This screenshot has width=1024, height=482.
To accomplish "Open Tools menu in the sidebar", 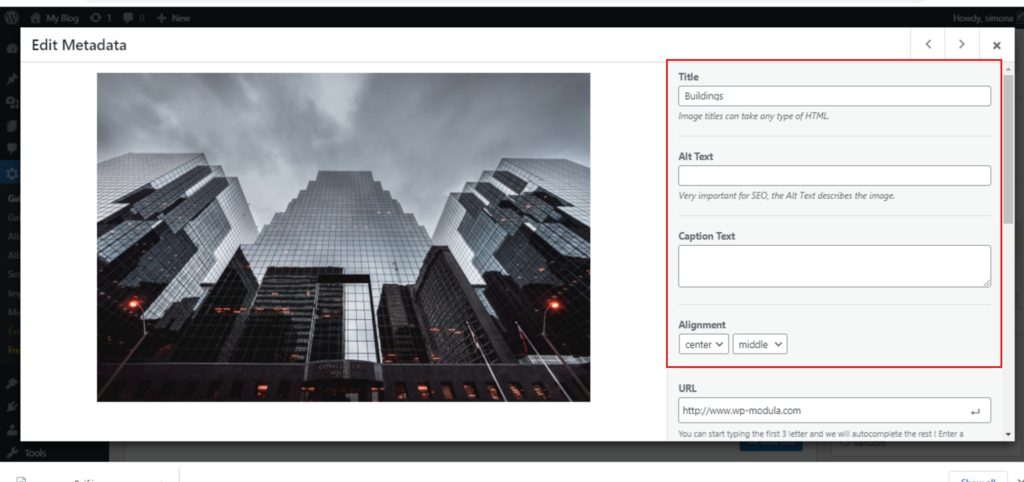I will coord(35,453).
